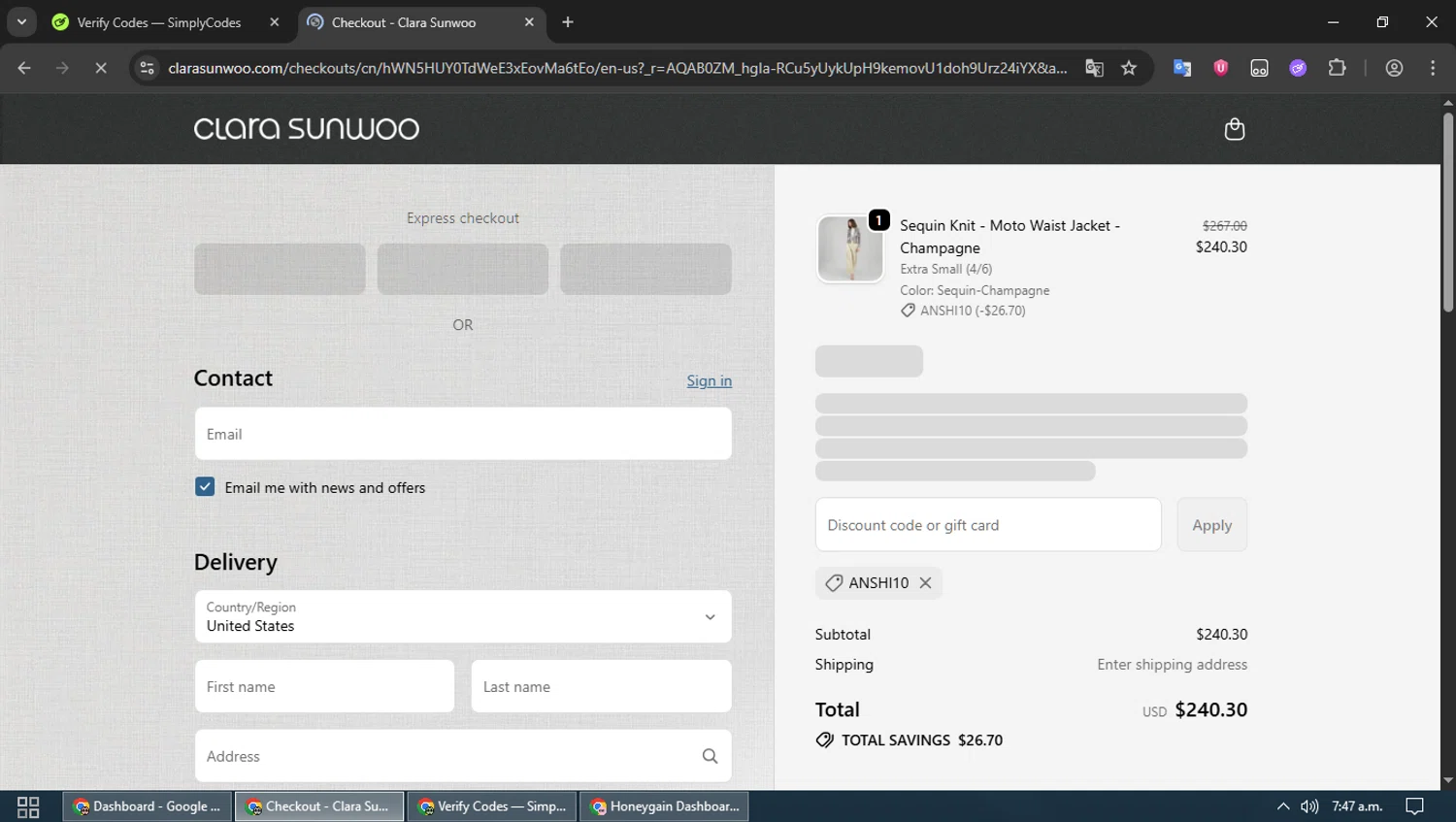Go back to the previous page
This screenshot has height=822, width=1456.
point(24,68)
